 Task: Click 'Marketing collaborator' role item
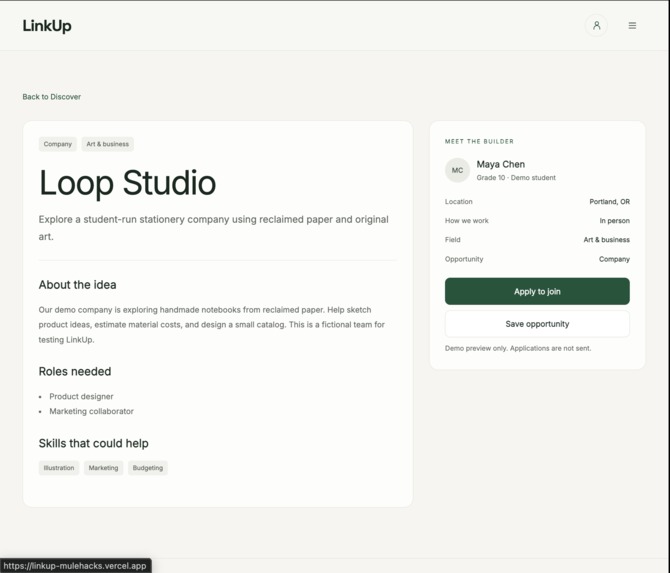[91, 411]
